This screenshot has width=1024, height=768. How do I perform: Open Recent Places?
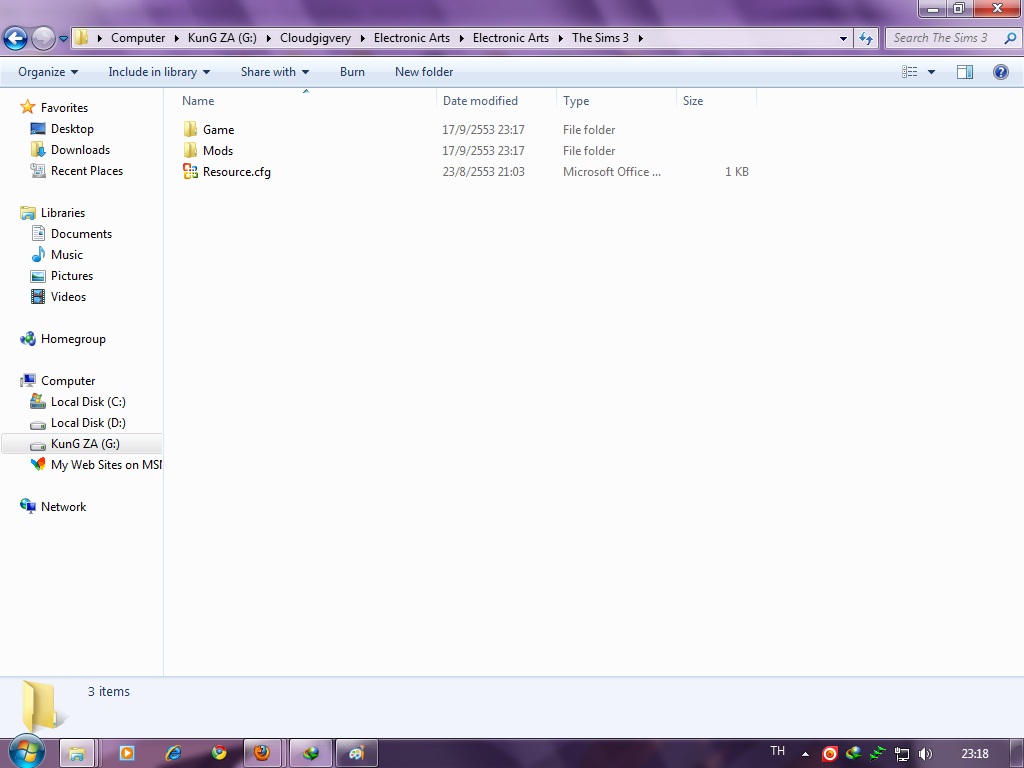click(x=87, y=170)
